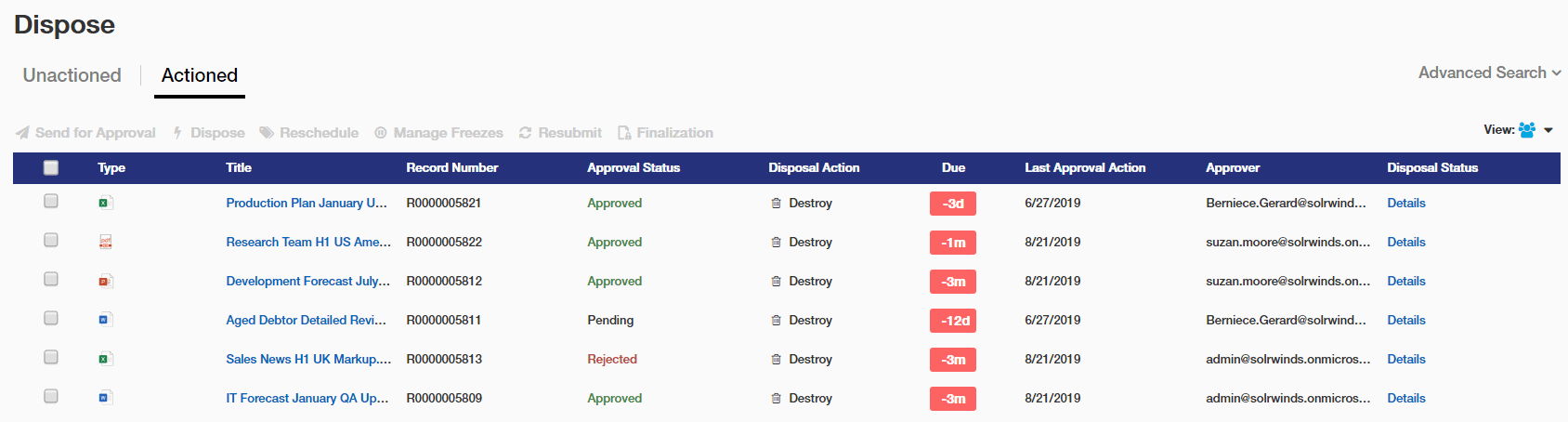Click the Excel file icon for Production Plan

105,203
